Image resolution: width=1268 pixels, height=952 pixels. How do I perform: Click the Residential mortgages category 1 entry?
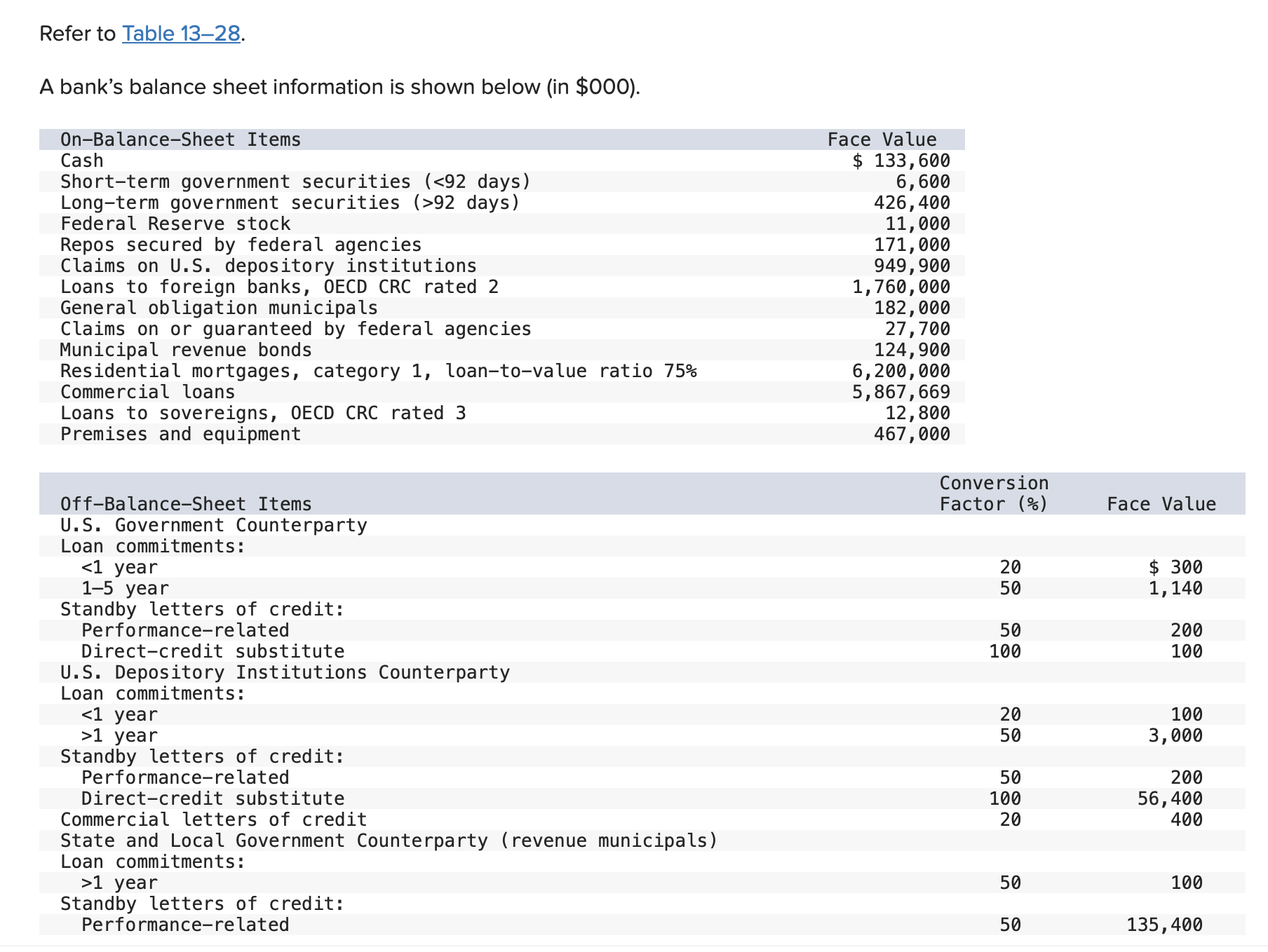point(377,370)
